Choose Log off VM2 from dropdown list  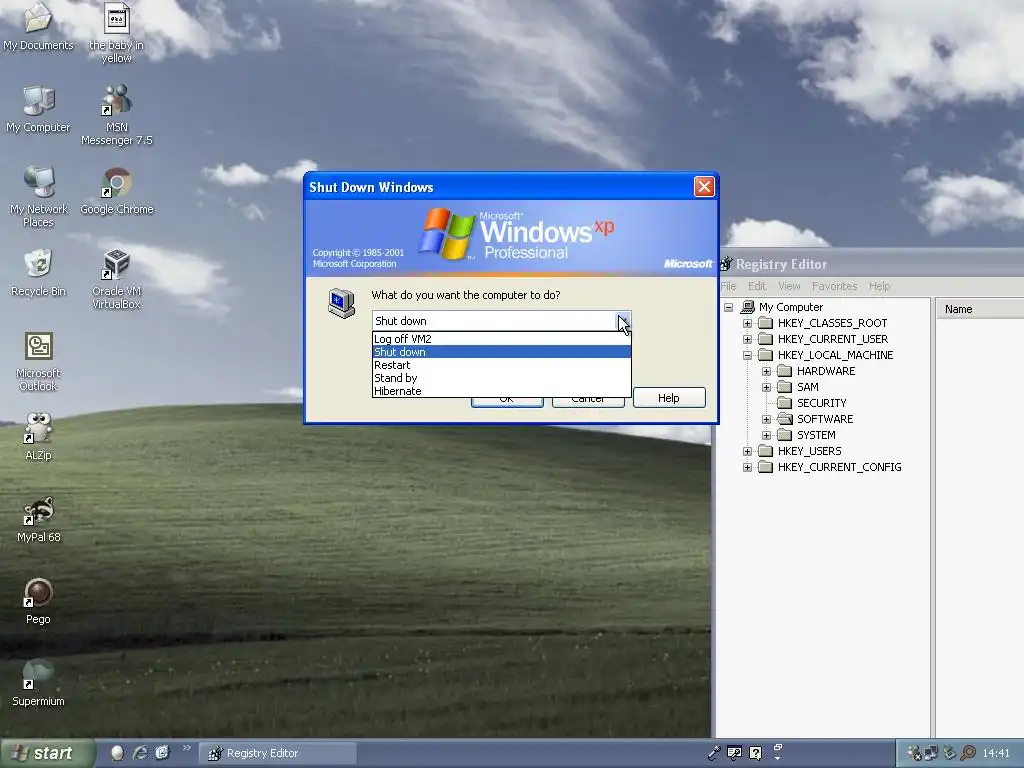coord(502,339)
